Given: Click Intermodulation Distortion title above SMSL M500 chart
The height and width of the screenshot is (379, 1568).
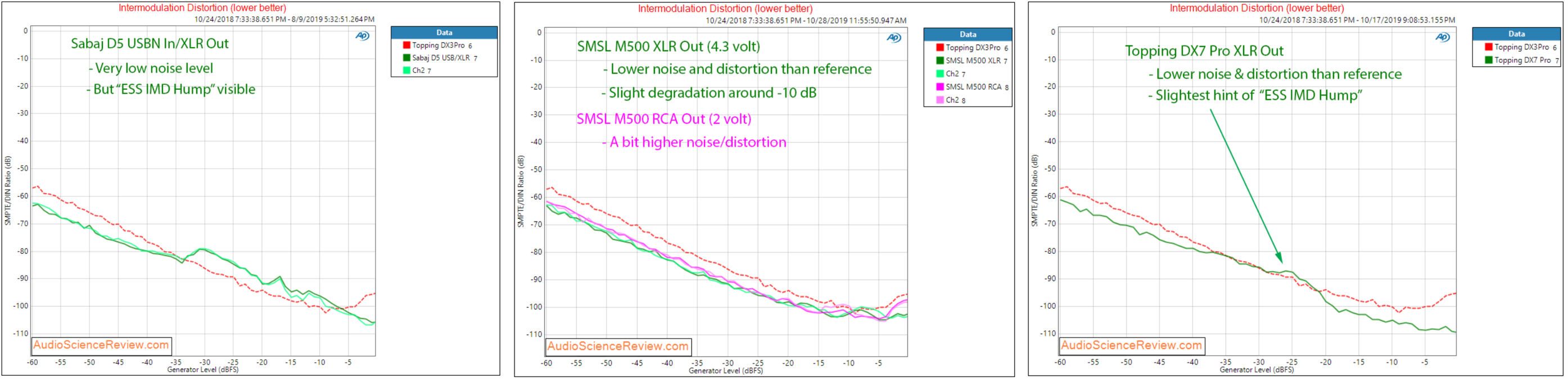Looking at the screenshot, I should (x=724, y=8).
